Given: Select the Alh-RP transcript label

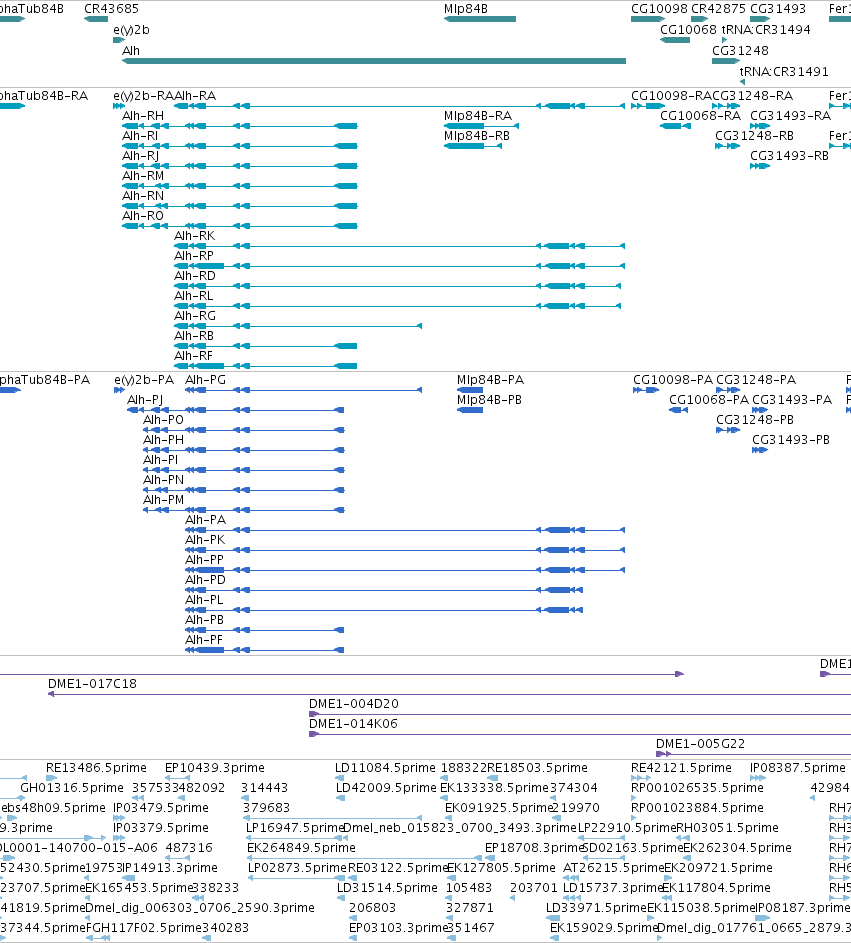Looking at the screenshot, I should [x=194, y=256].
